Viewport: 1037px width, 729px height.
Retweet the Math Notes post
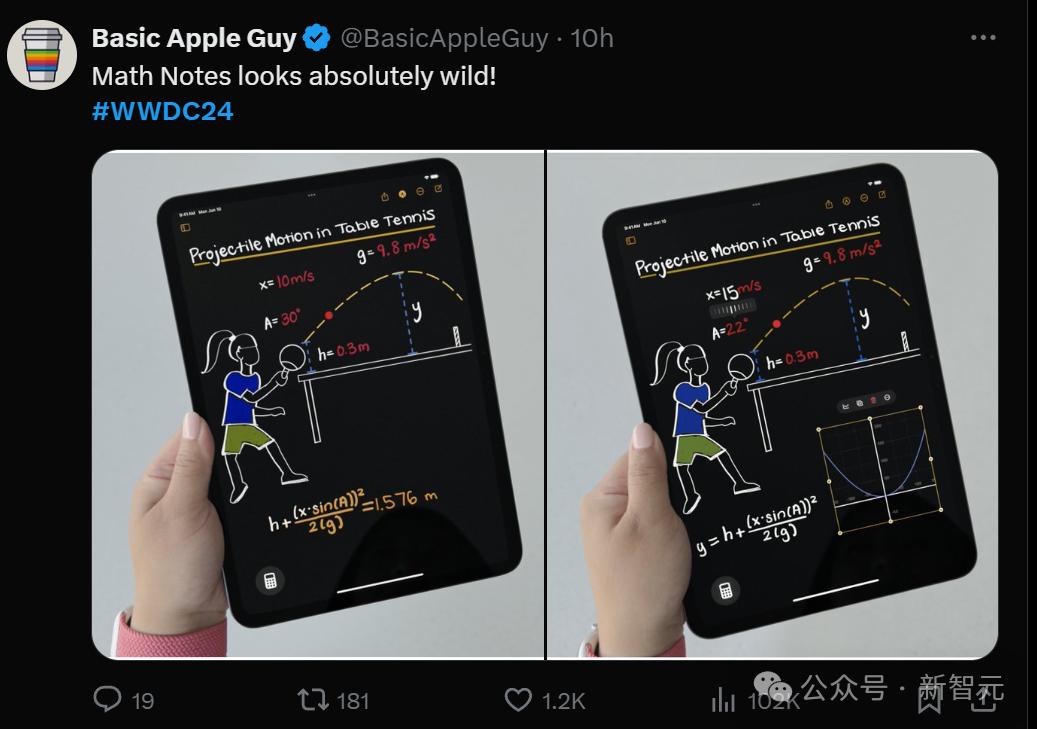tap(314, 699)
